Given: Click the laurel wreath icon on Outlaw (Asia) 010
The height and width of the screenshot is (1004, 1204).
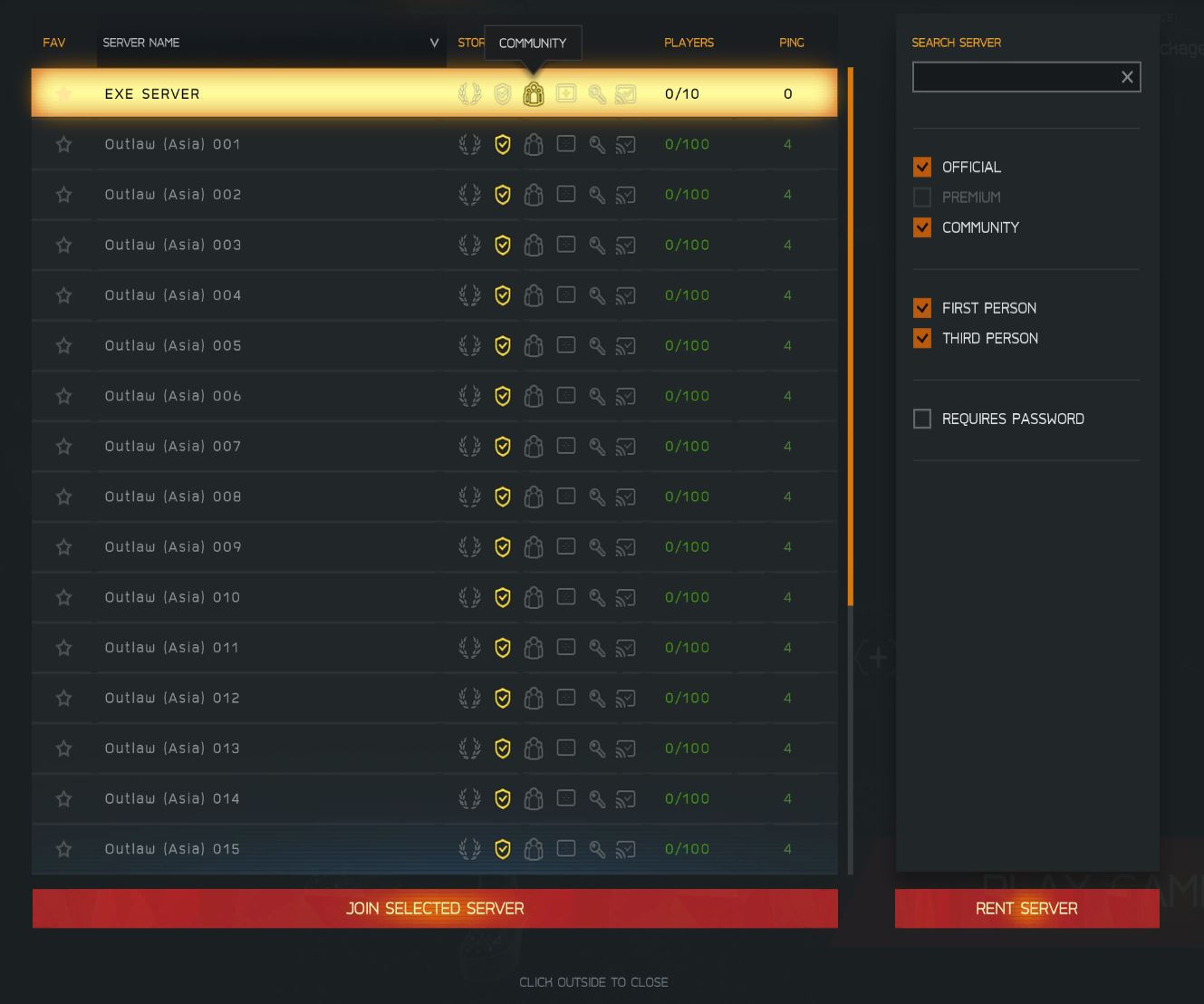Looking at the screenshot, I should (x=469, y=597).
